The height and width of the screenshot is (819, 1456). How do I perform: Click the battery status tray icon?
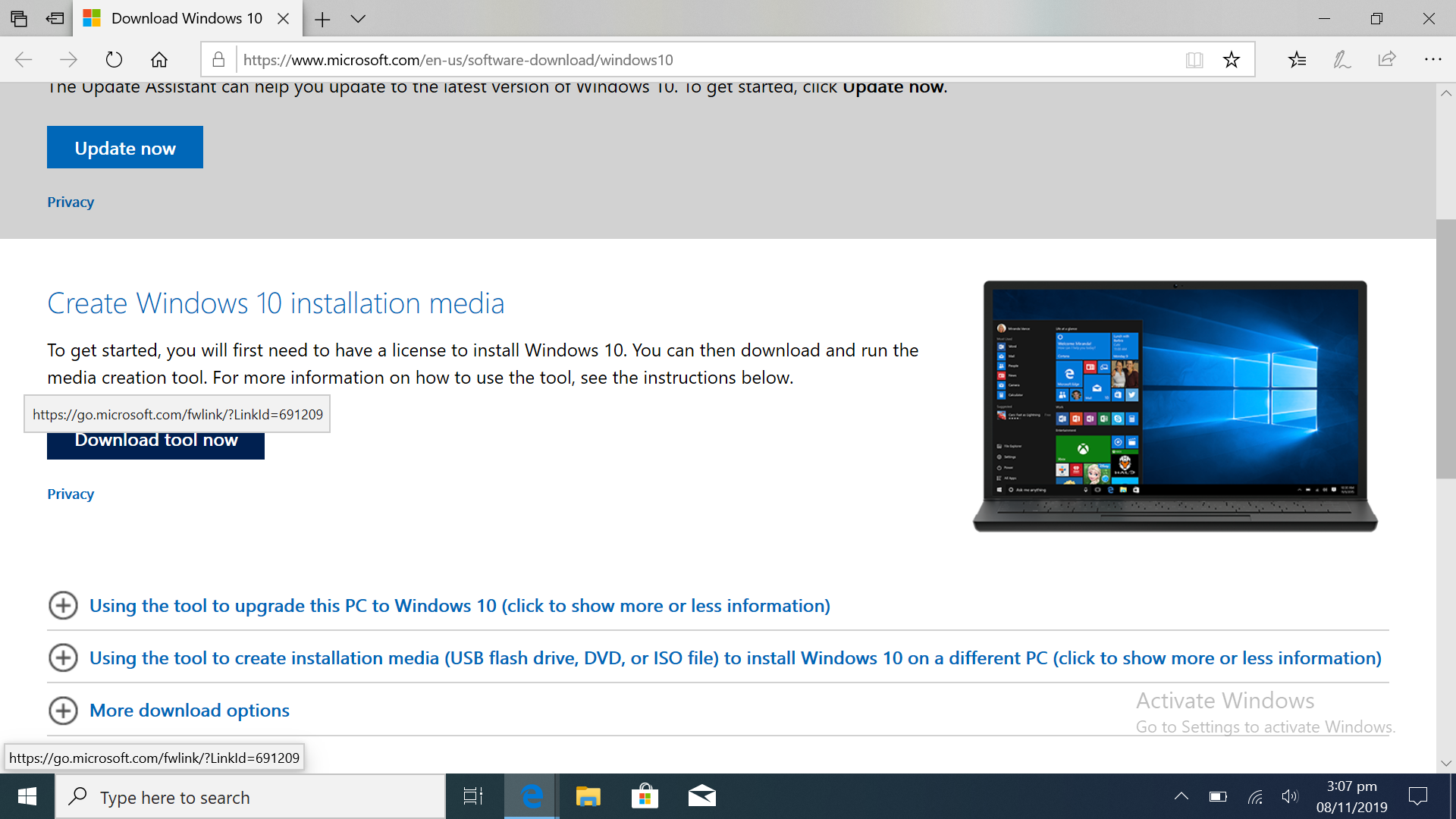point(1218,796)
